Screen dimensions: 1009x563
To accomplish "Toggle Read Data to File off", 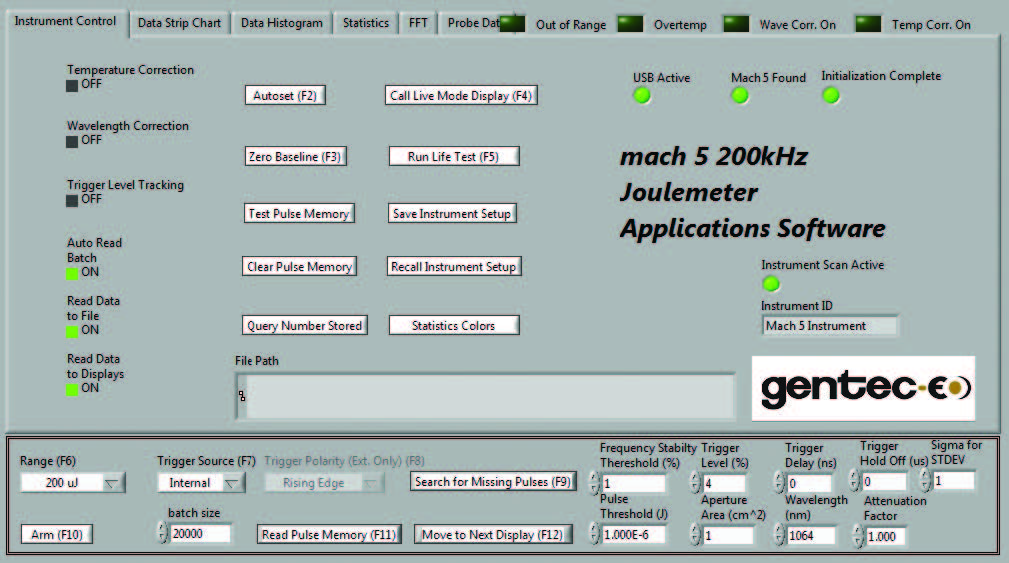I will click(x=72, y=331).
